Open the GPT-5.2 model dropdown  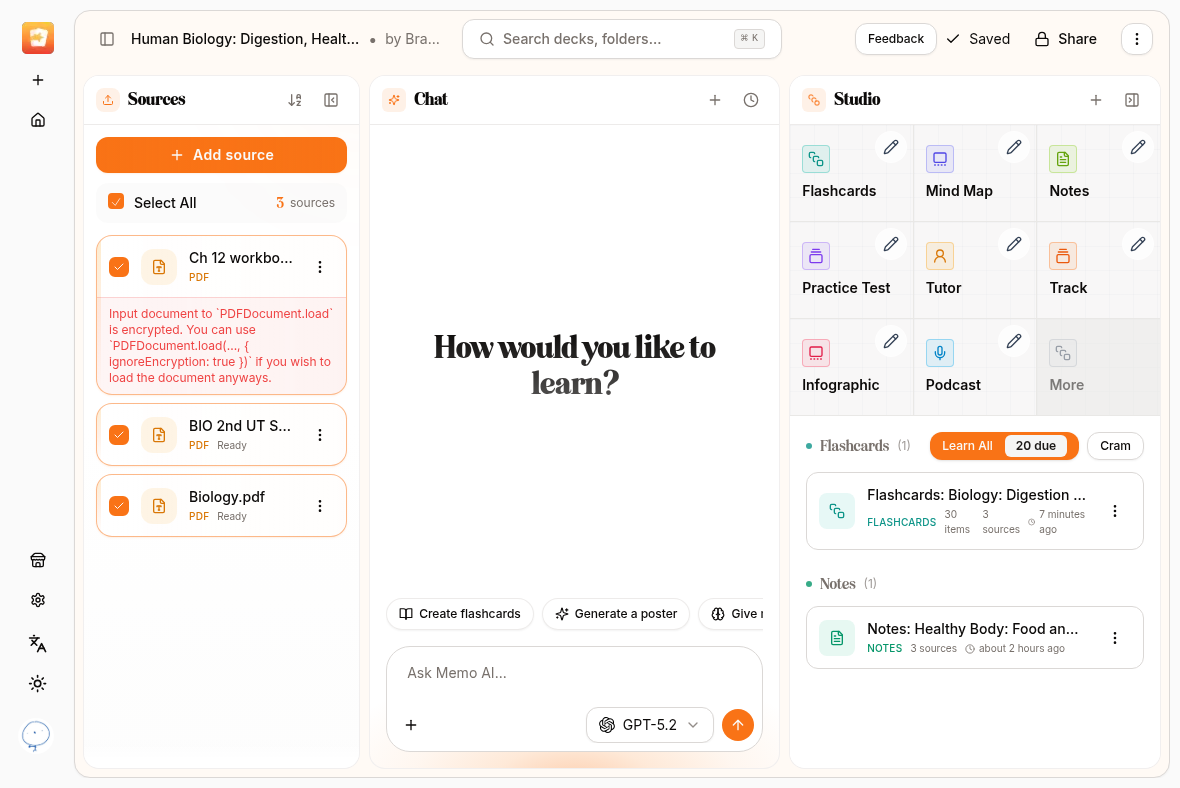[650, 725]
